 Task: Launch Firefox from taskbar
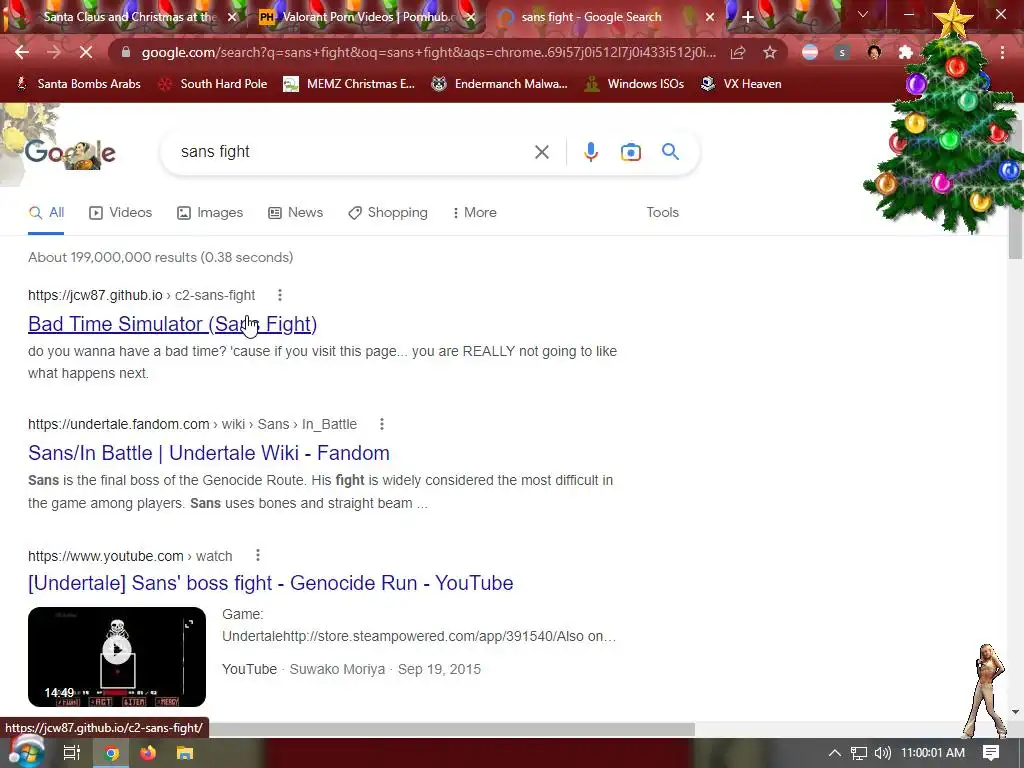148,753
